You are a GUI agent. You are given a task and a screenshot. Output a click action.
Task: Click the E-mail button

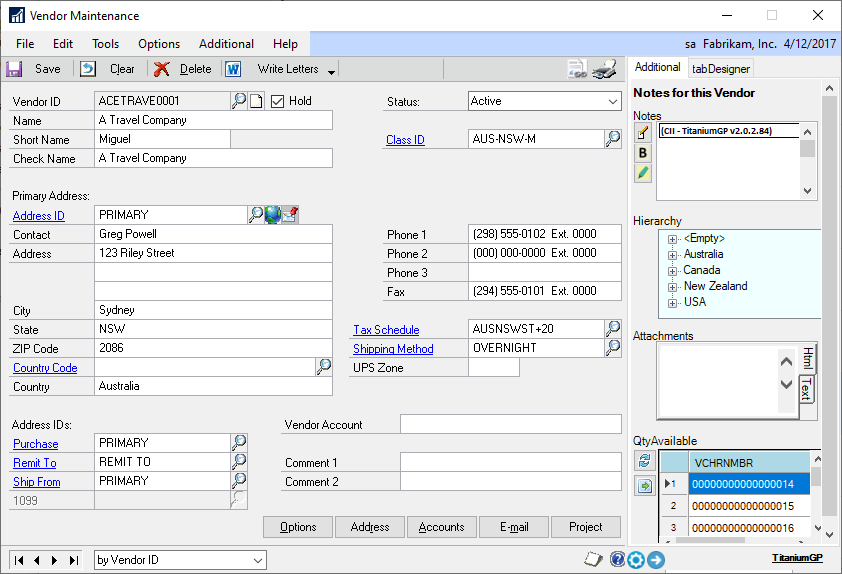[x=514, y=527]
